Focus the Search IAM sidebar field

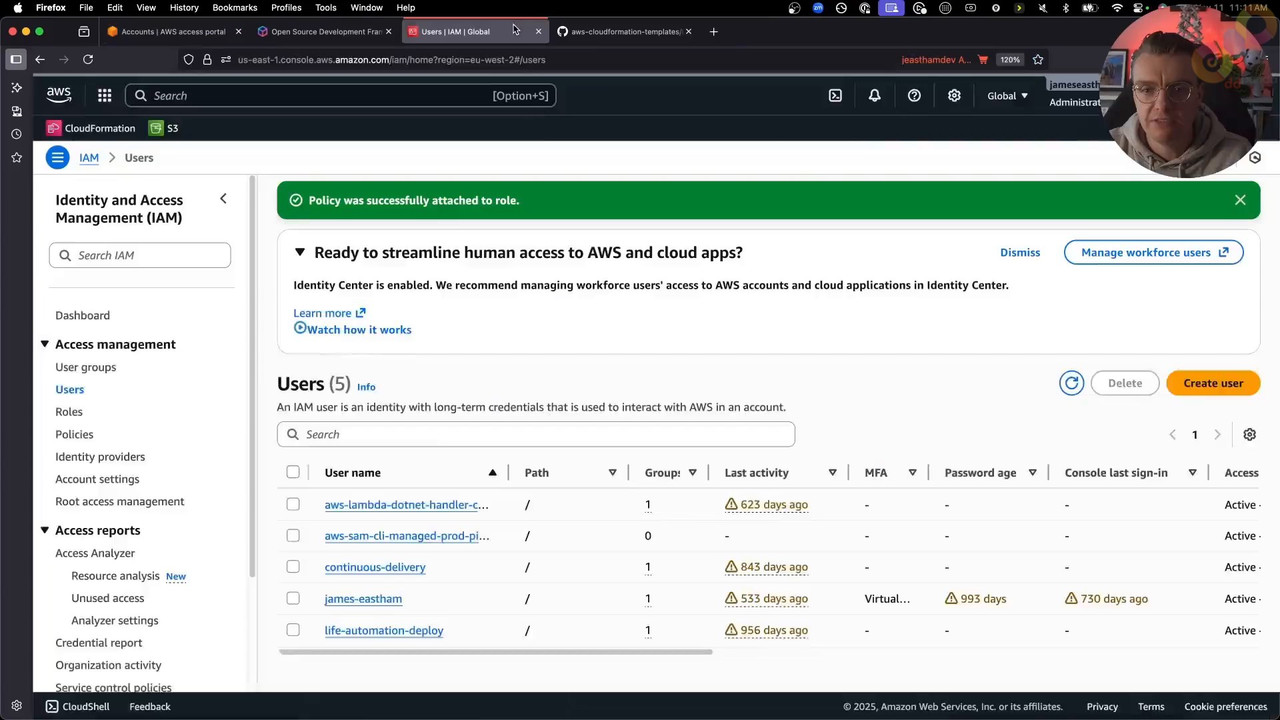pyautogui.click(x=140, y=255)
